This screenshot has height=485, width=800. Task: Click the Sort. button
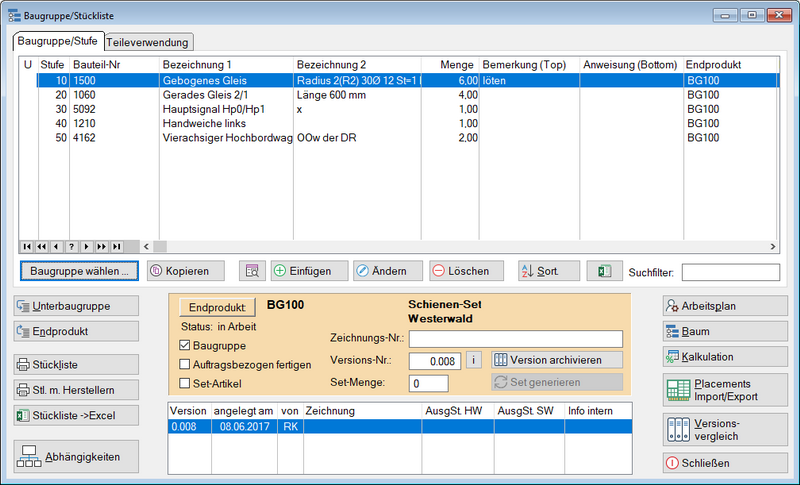[549, 271]
